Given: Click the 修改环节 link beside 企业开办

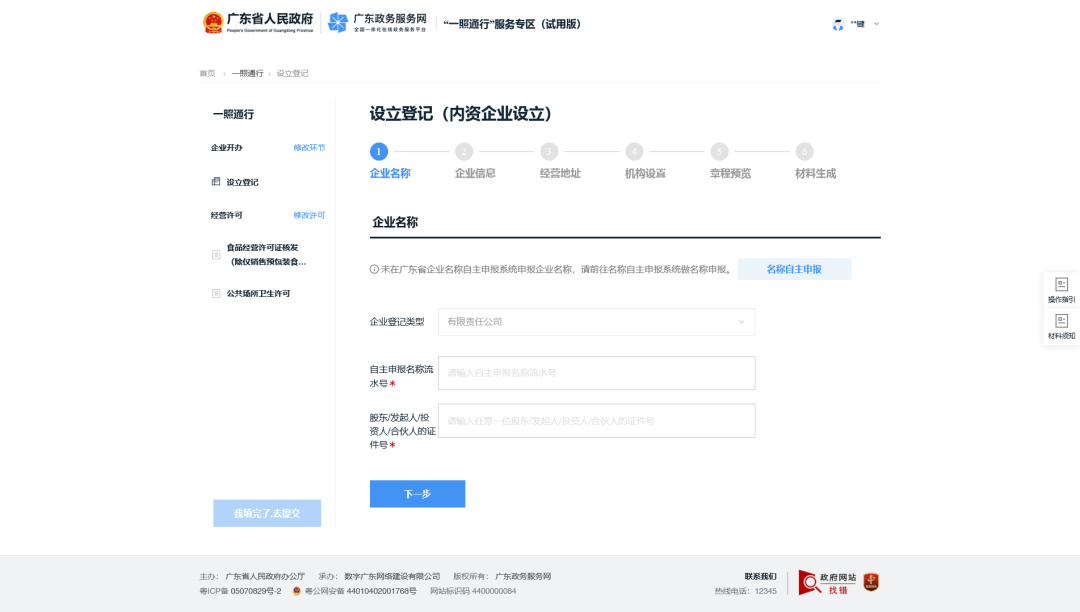Looking at the screenshot, I should [x=311, y=147].
